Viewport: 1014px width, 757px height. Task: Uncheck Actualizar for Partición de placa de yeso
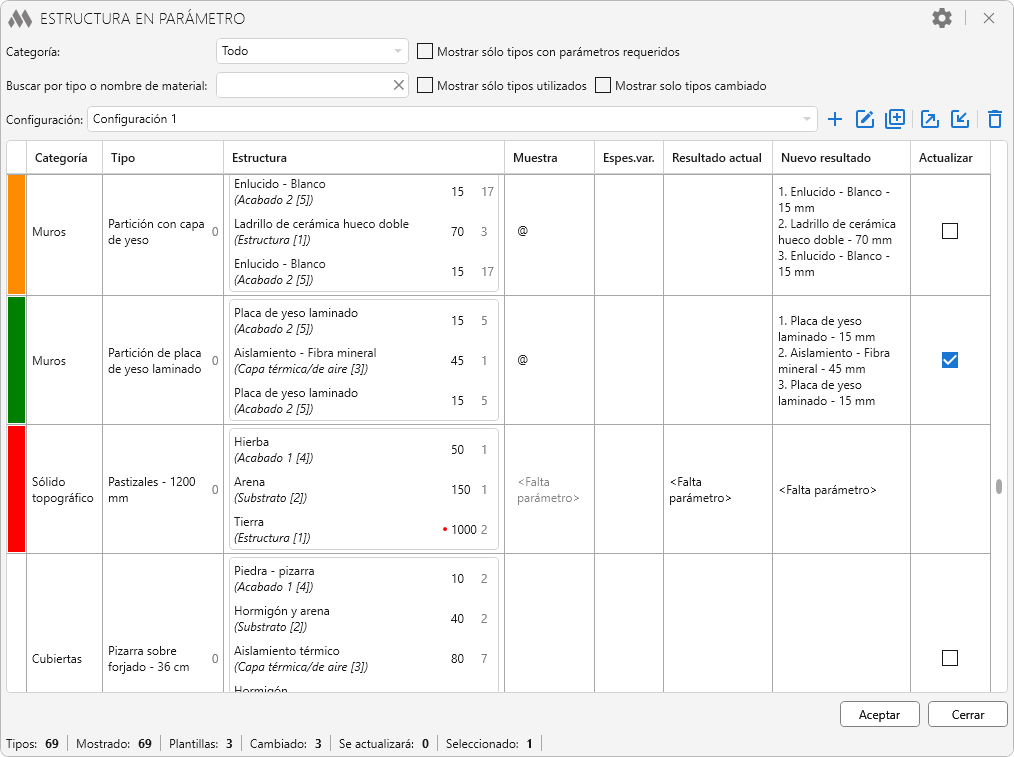[950, 360]
